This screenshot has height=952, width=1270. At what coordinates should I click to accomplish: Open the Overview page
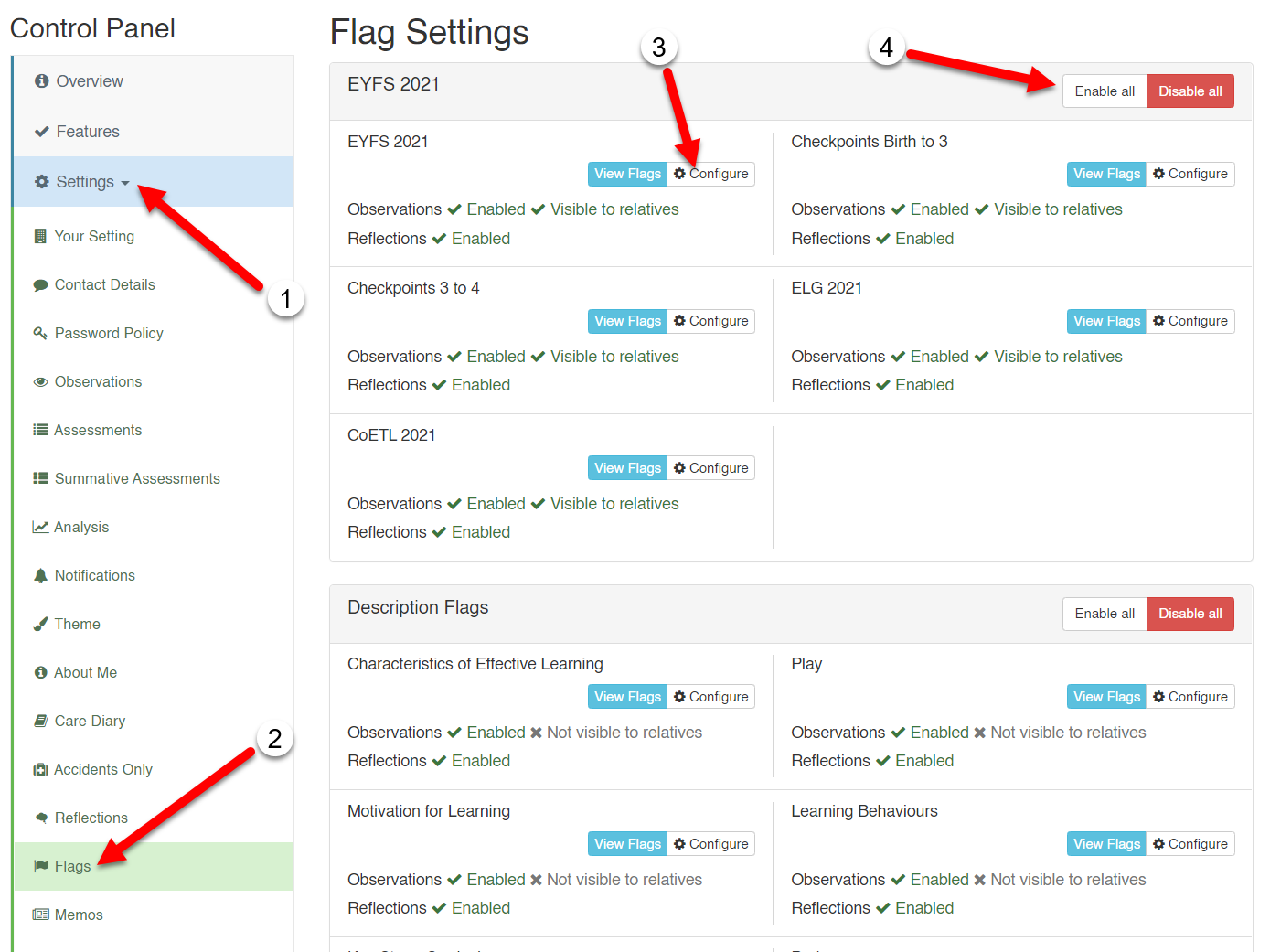tap(154, 81)
